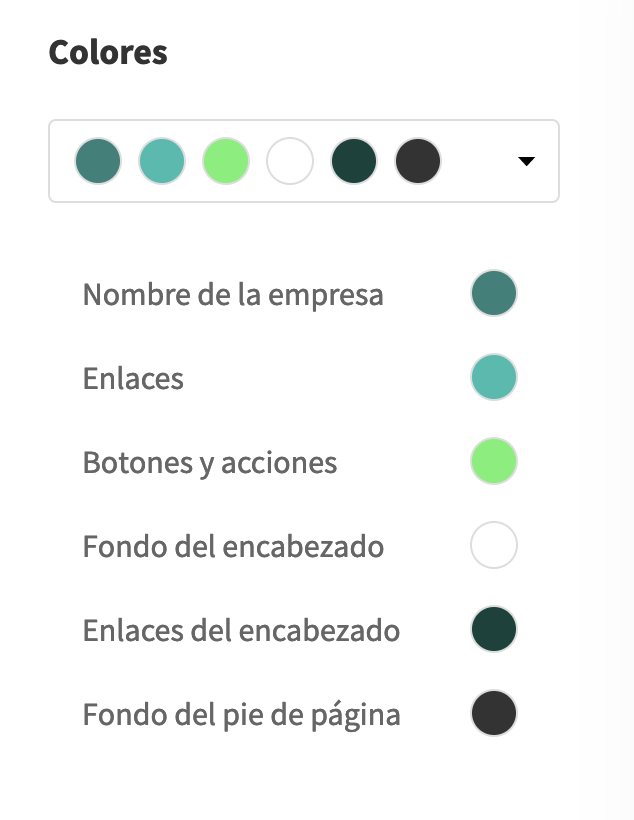Click the 'Enlaces' text label
This screenshot has width=634, height=820.
click(x=133, y=379)
